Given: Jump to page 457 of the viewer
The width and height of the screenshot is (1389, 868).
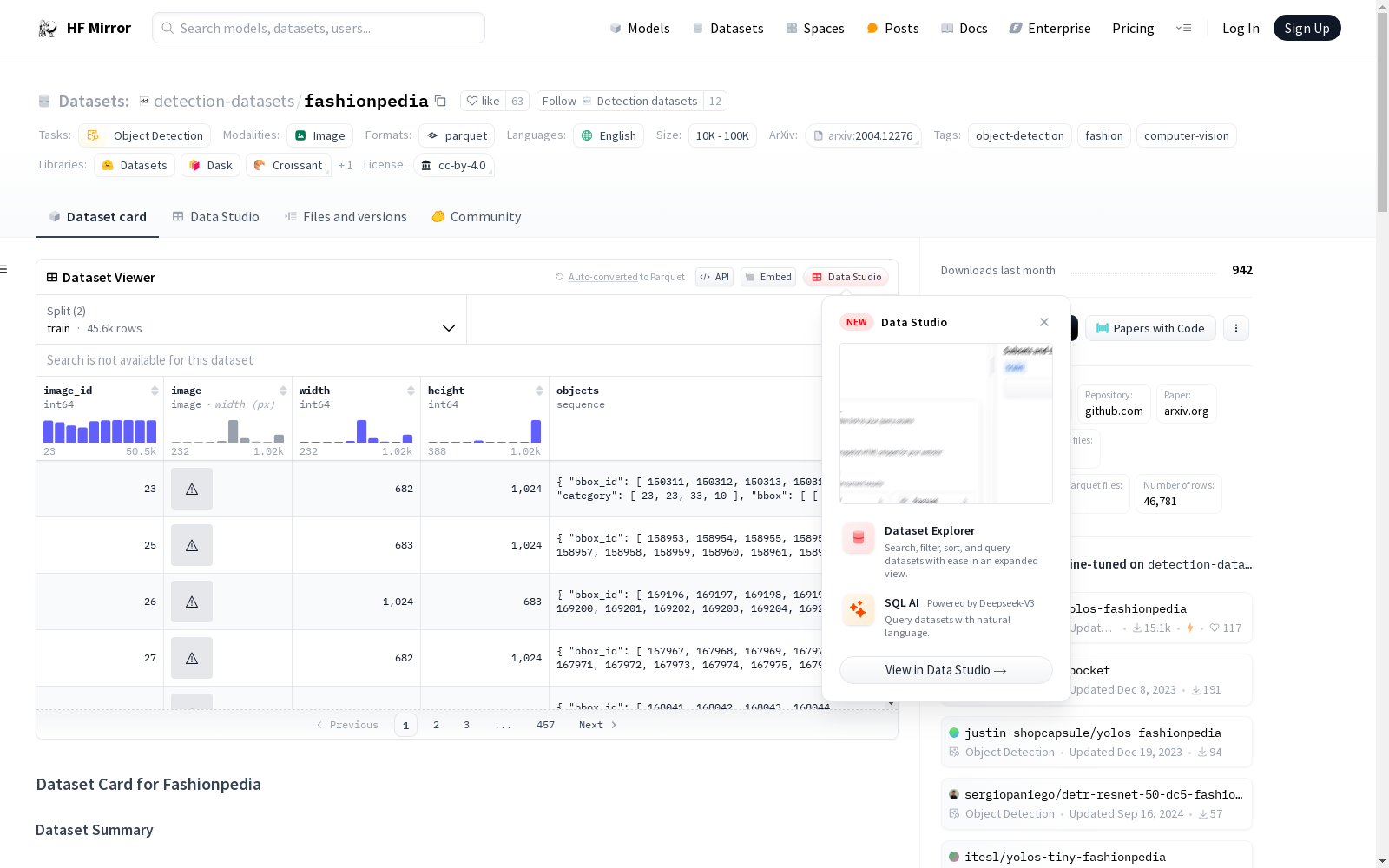Looking at the screenshot, I should point(545,725).
